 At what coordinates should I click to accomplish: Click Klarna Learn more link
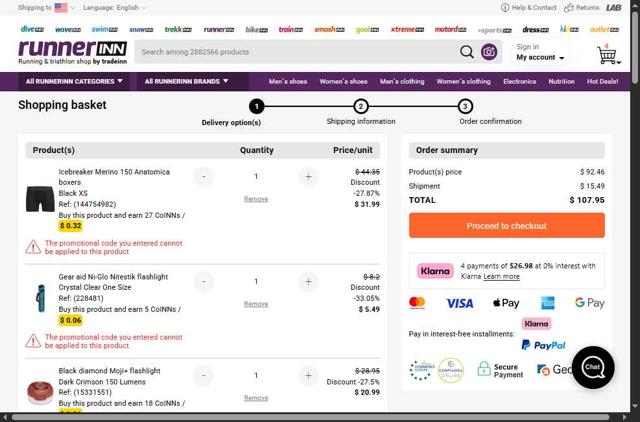[501, 276]
